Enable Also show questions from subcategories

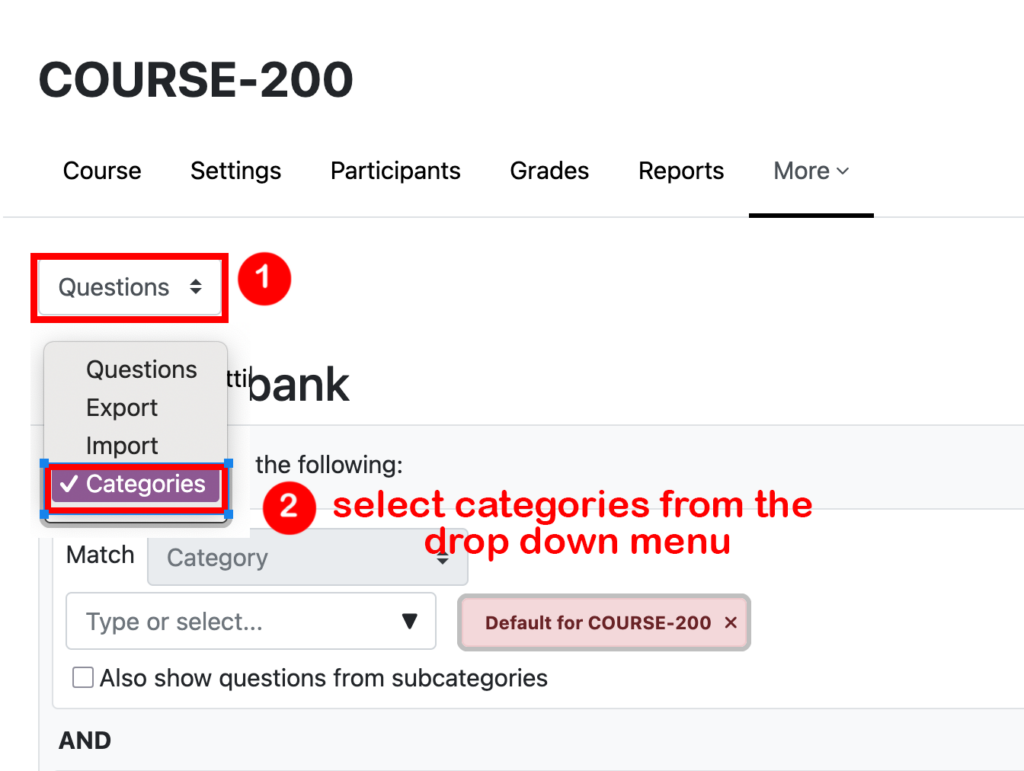click(x=83, y=679)
